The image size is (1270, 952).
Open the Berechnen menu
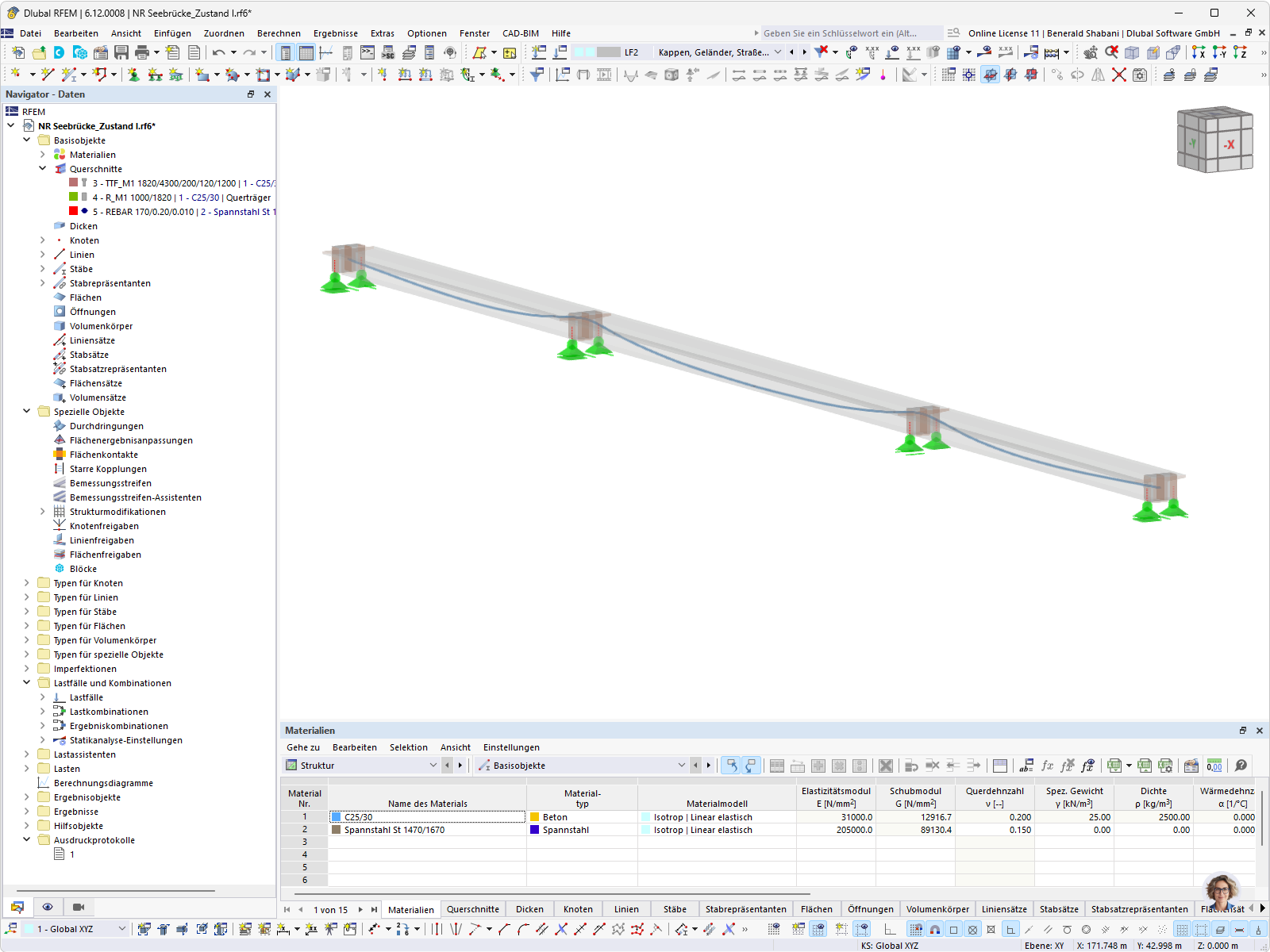coord(279,33)
